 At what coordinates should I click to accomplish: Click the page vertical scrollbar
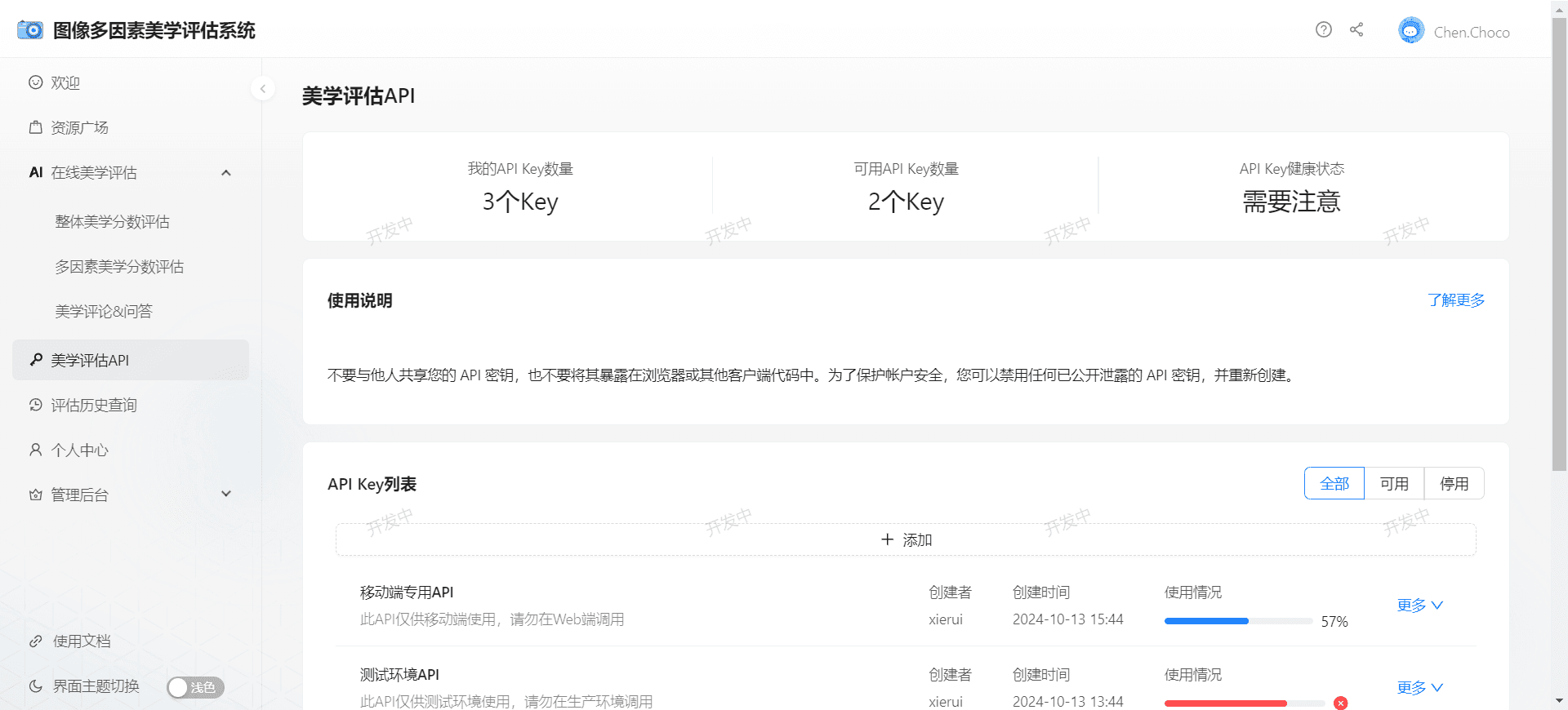coord(1559,245)
